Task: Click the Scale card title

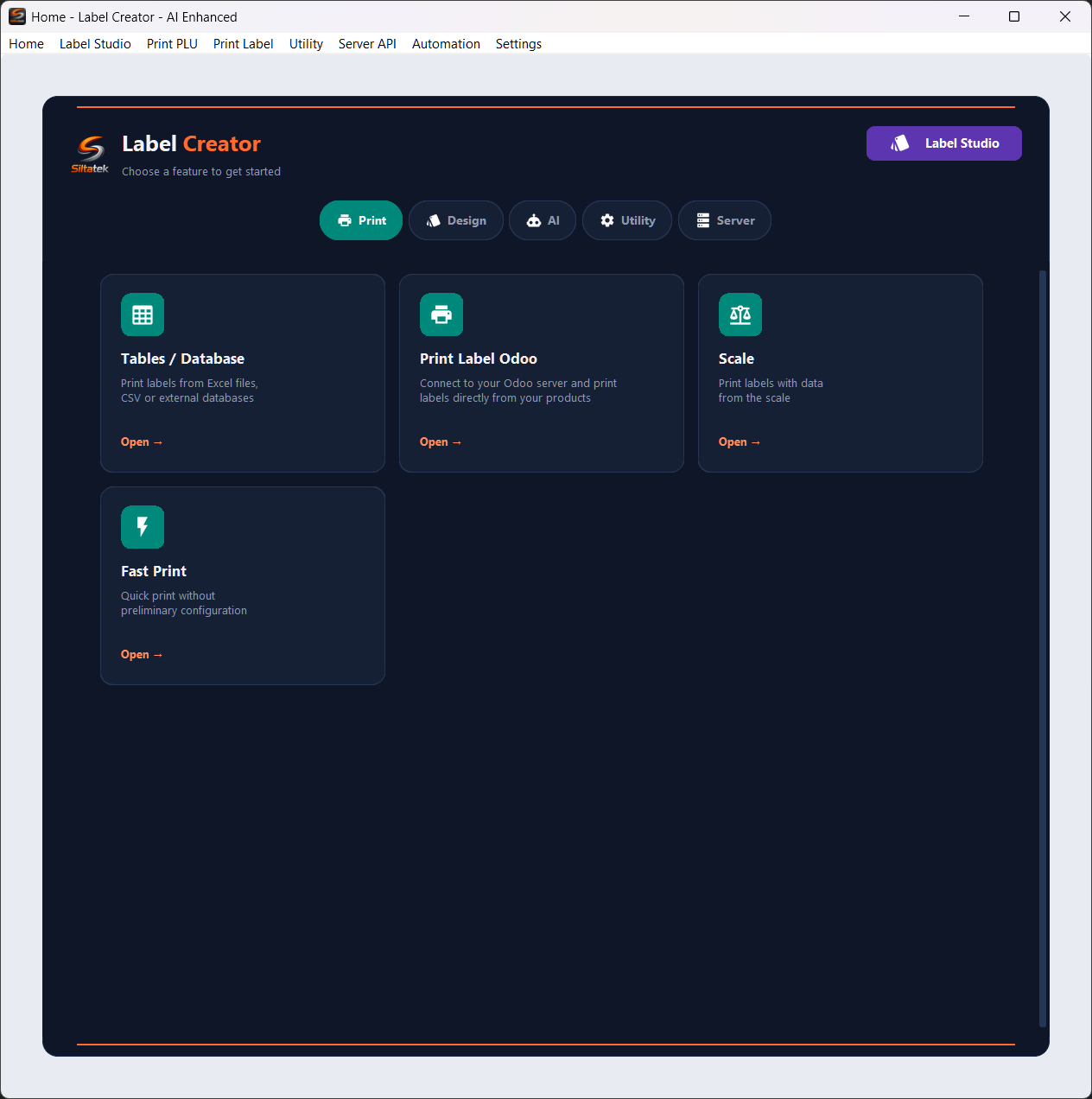Action: [736, 359]
